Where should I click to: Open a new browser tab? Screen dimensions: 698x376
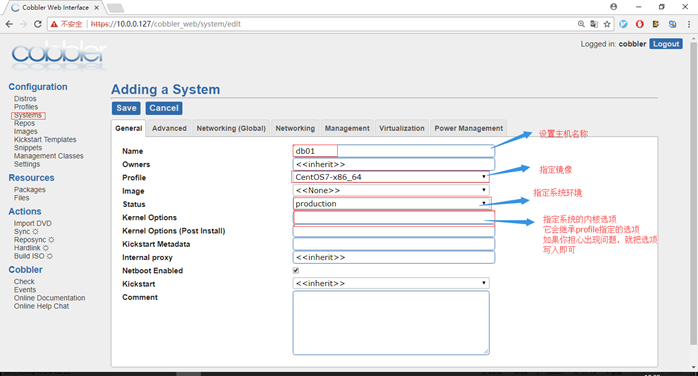(115, 8)
